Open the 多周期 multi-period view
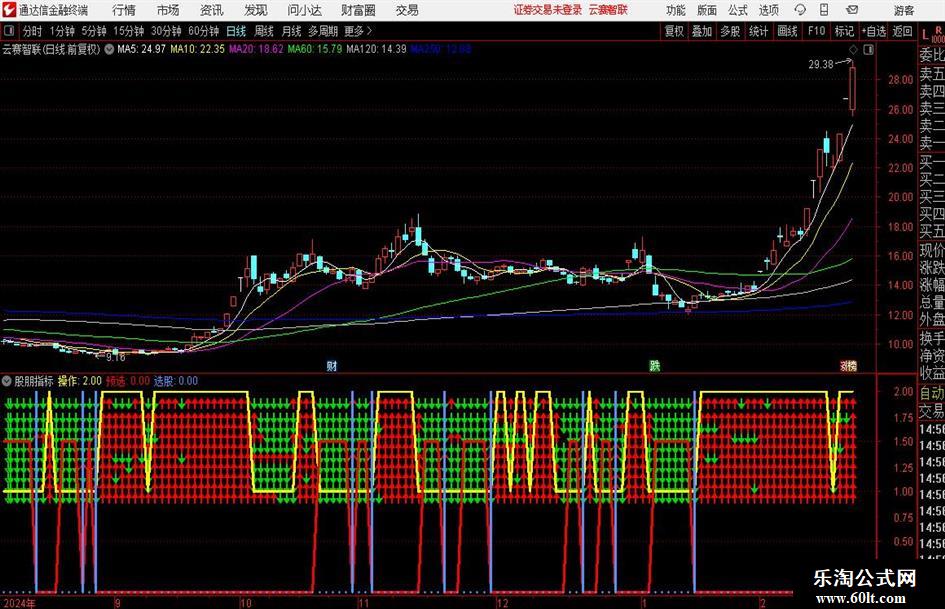Screen dimensions: 945x609 click(x=323, y=31)
